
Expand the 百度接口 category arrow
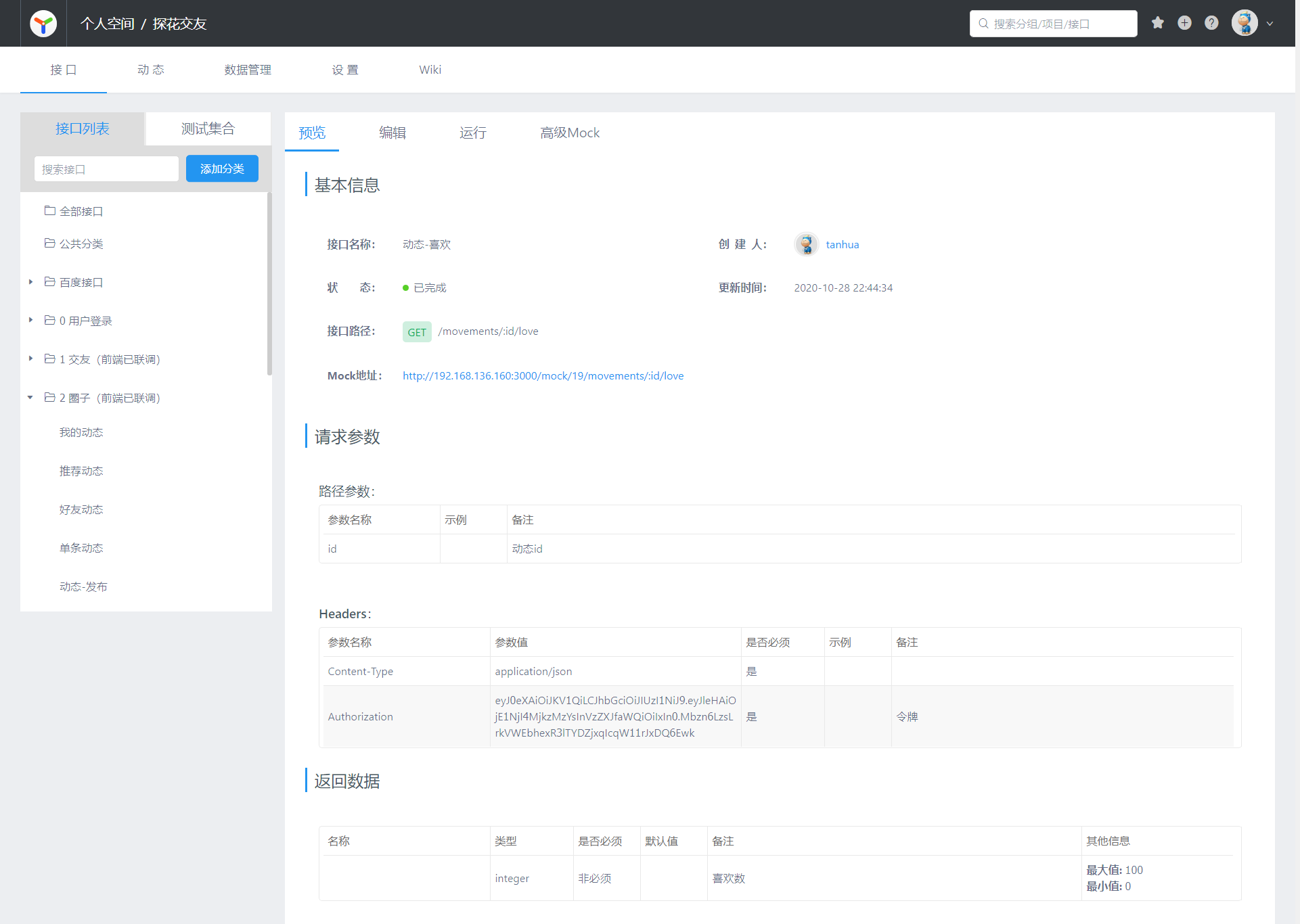30,281
